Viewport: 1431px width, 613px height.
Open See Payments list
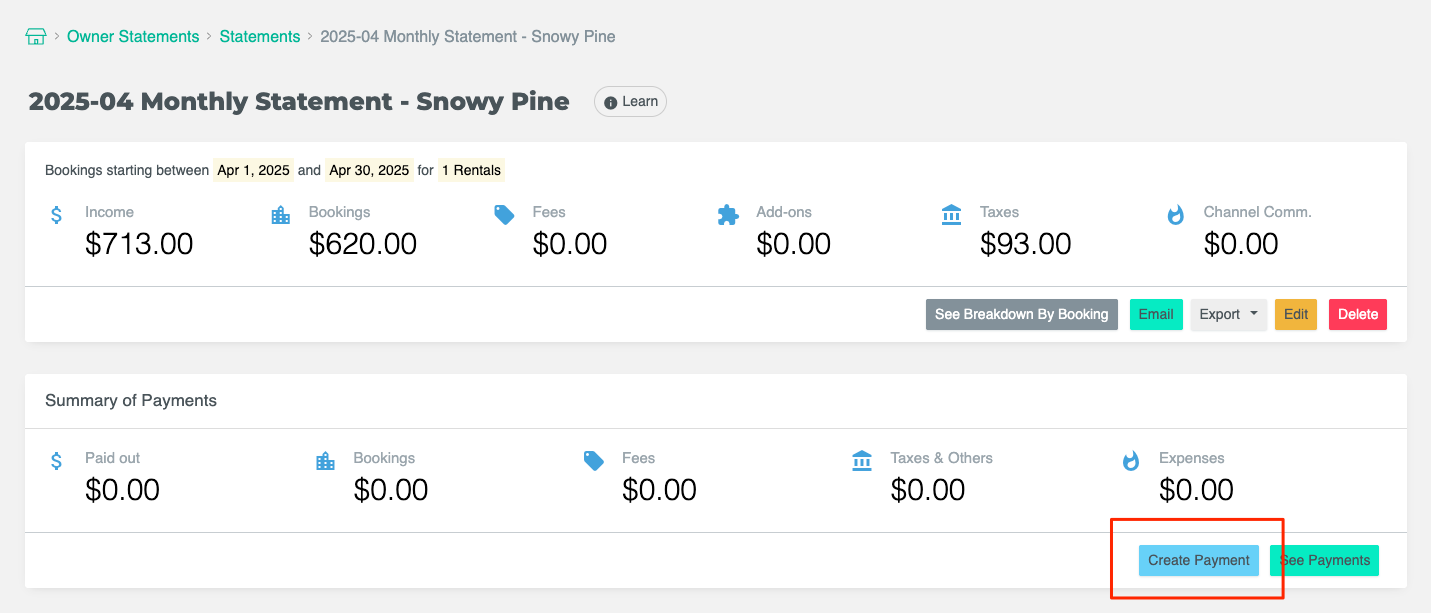pos(1324,560)
